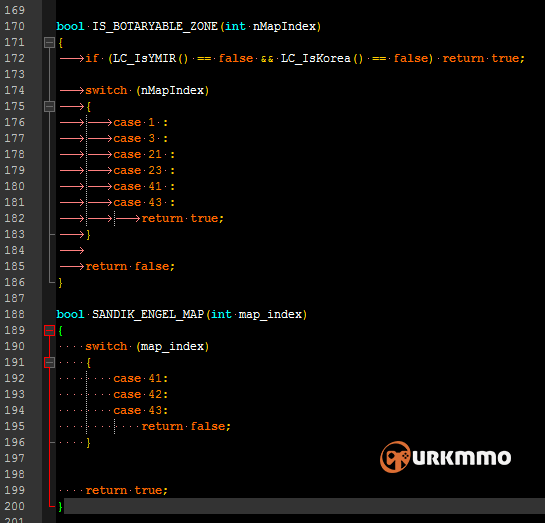Click the URKMMO gamepad logo icon
545x523 pixels.
395,457
